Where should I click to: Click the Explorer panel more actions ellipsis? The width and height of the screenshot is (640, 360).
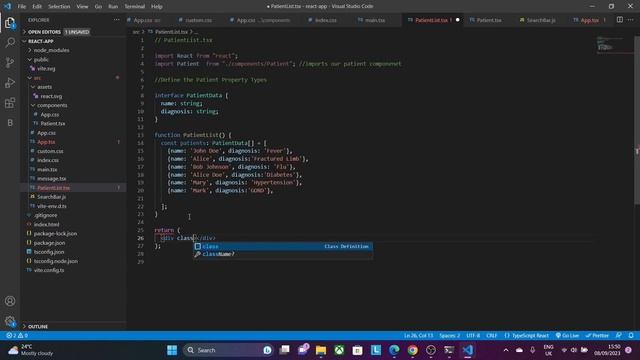117,20
